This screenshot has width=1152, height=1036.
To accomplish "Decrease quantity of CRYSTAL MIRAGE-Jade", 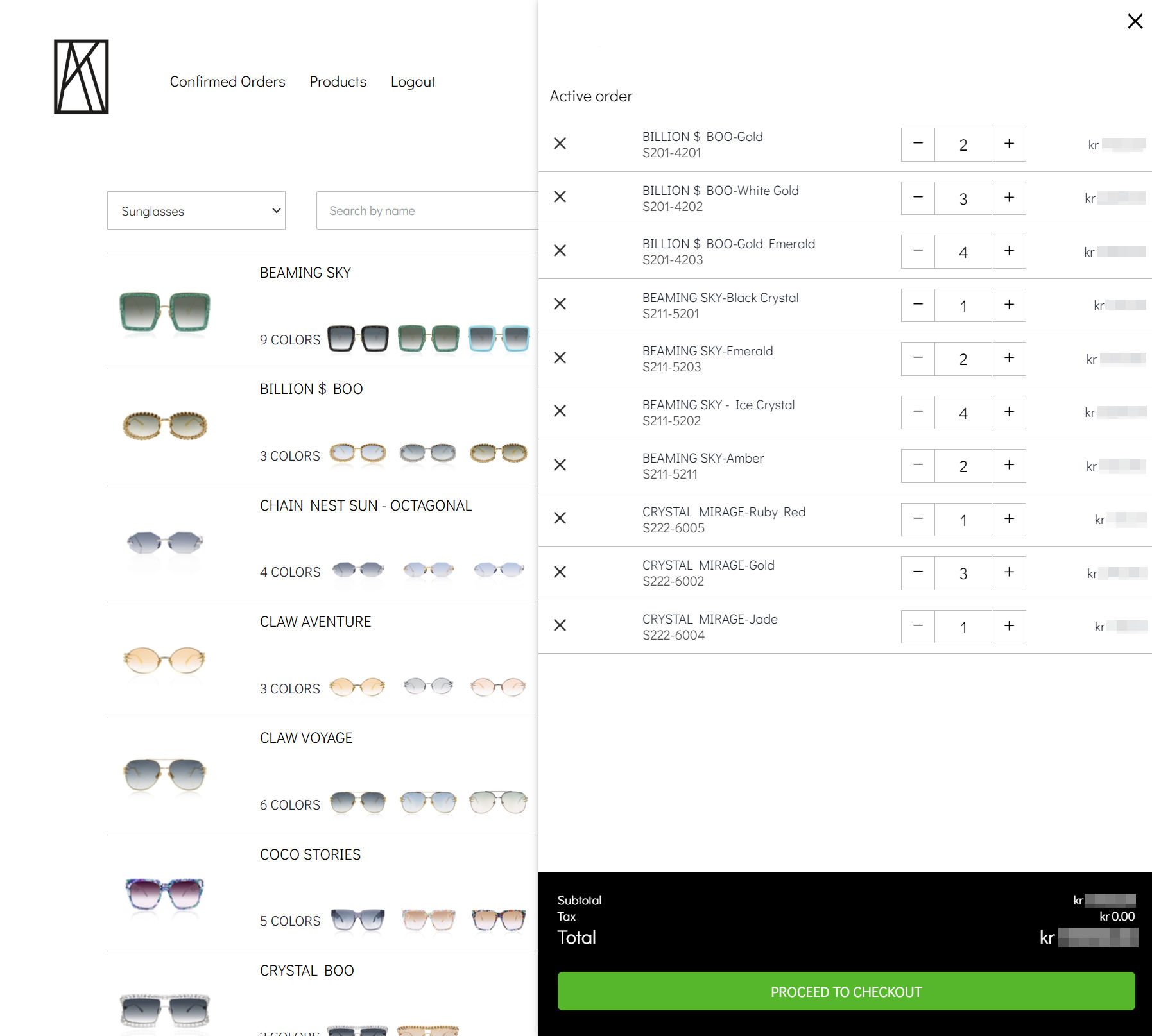I will 918,627.
